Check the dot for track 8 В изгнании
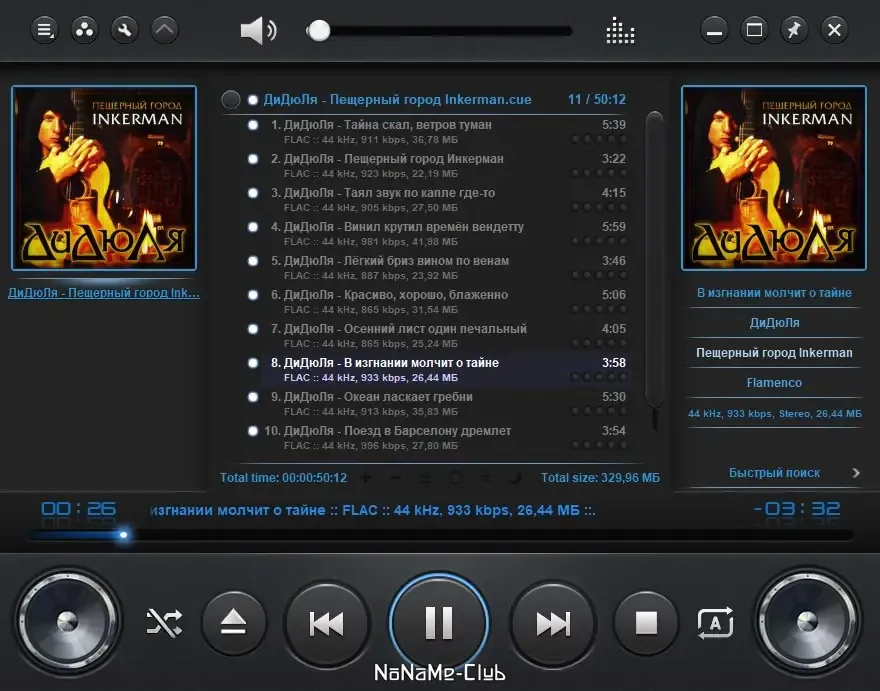The image size is (880, 691). [x=253, y=363]
